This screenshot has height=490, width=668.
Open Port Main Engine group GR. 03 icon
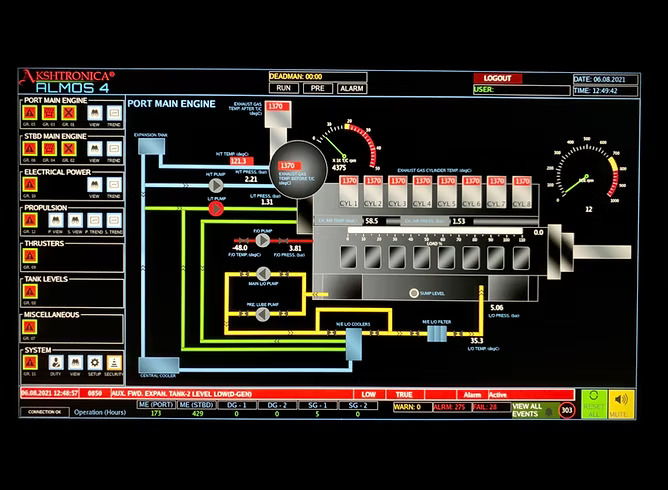pos(49,113)
